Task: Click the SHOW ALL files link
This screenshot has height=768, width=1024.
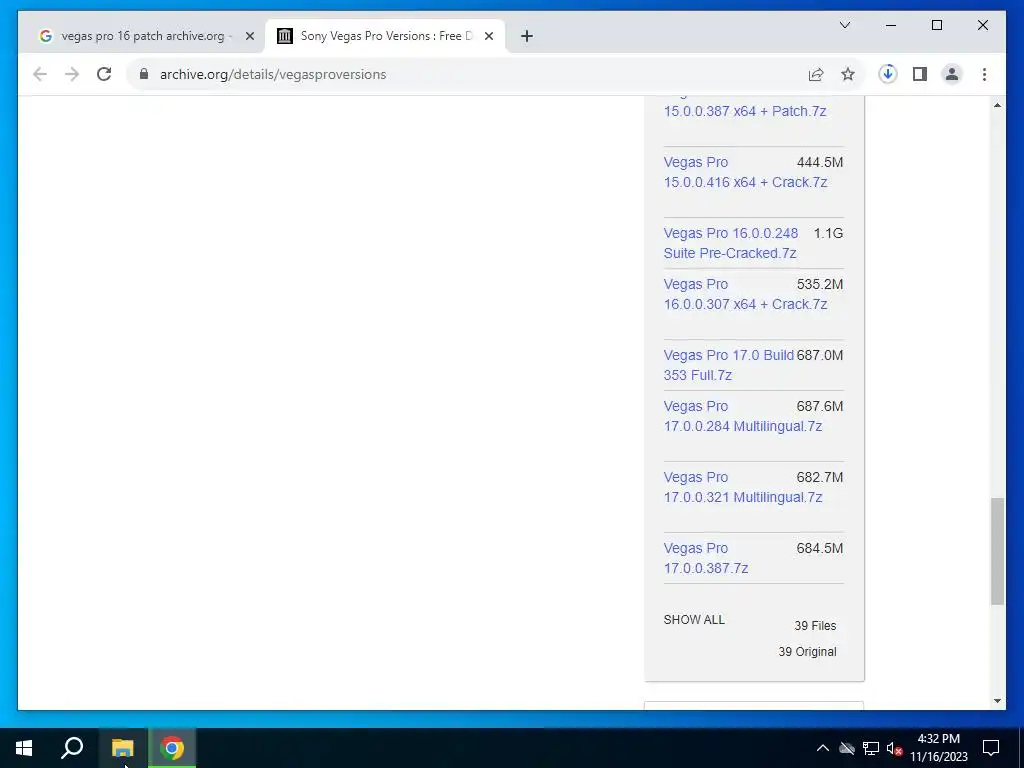Action: [694, 620]
